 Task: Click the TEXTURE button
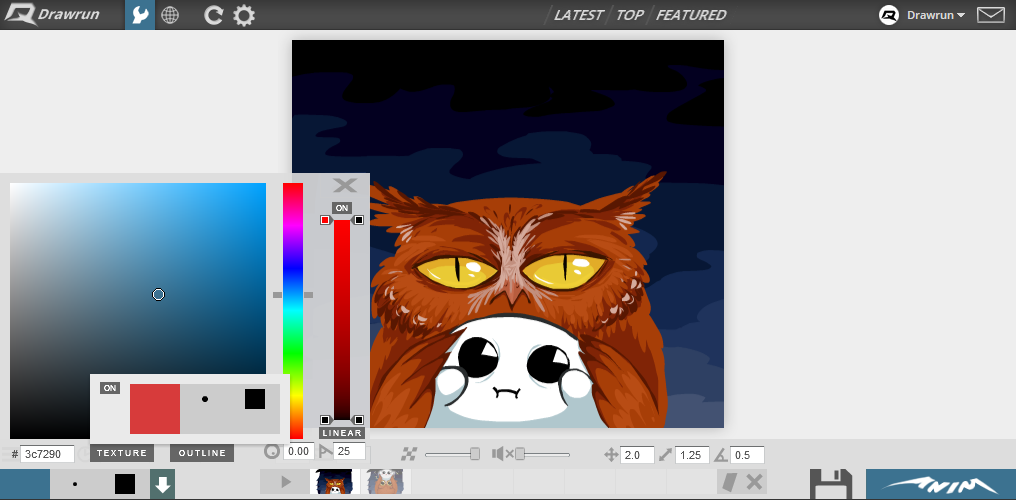tap(122, 453)
